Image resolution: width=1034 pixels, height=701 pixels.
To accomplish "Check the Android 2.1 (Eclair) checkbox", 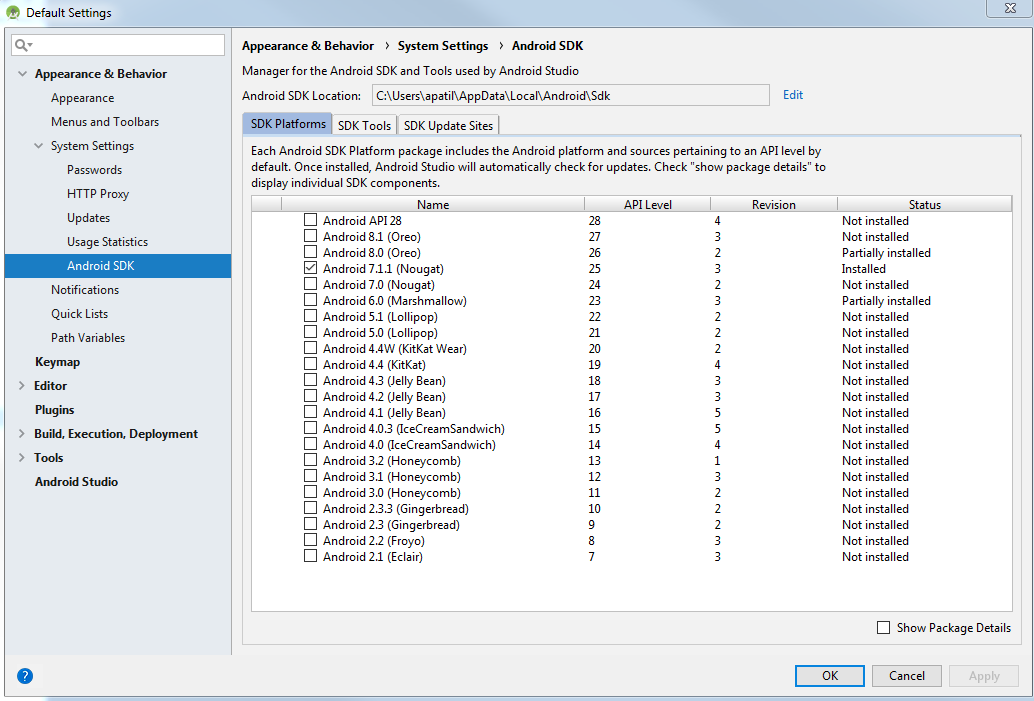I will coord(310,556).
